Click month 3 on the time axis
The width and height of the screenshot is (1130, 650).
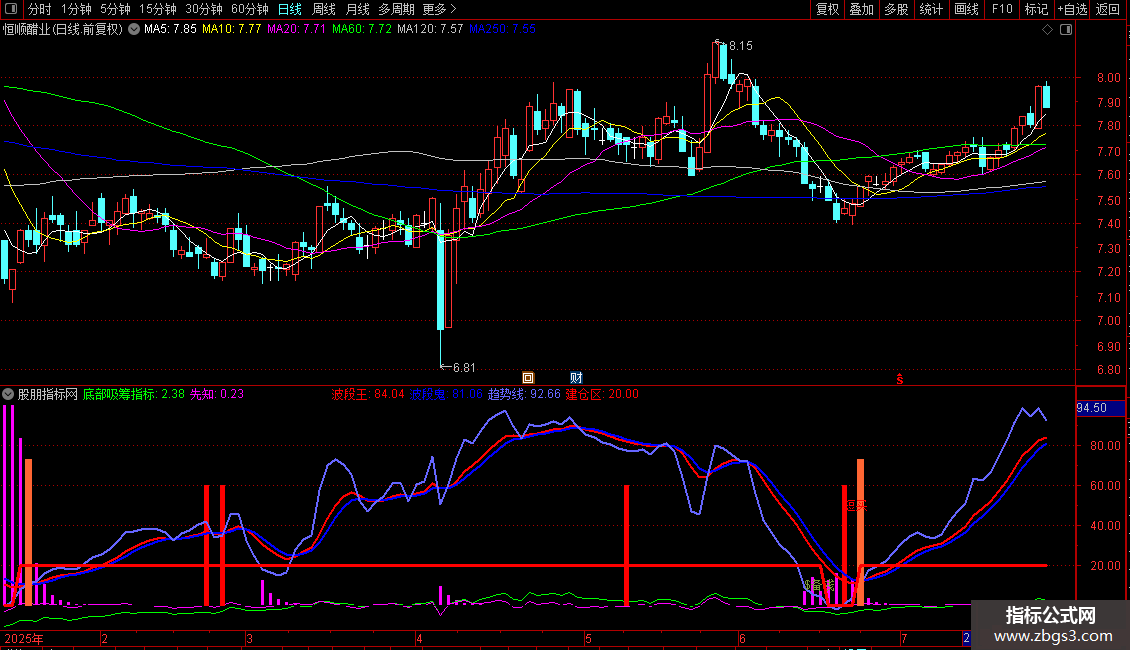(249, 638)
